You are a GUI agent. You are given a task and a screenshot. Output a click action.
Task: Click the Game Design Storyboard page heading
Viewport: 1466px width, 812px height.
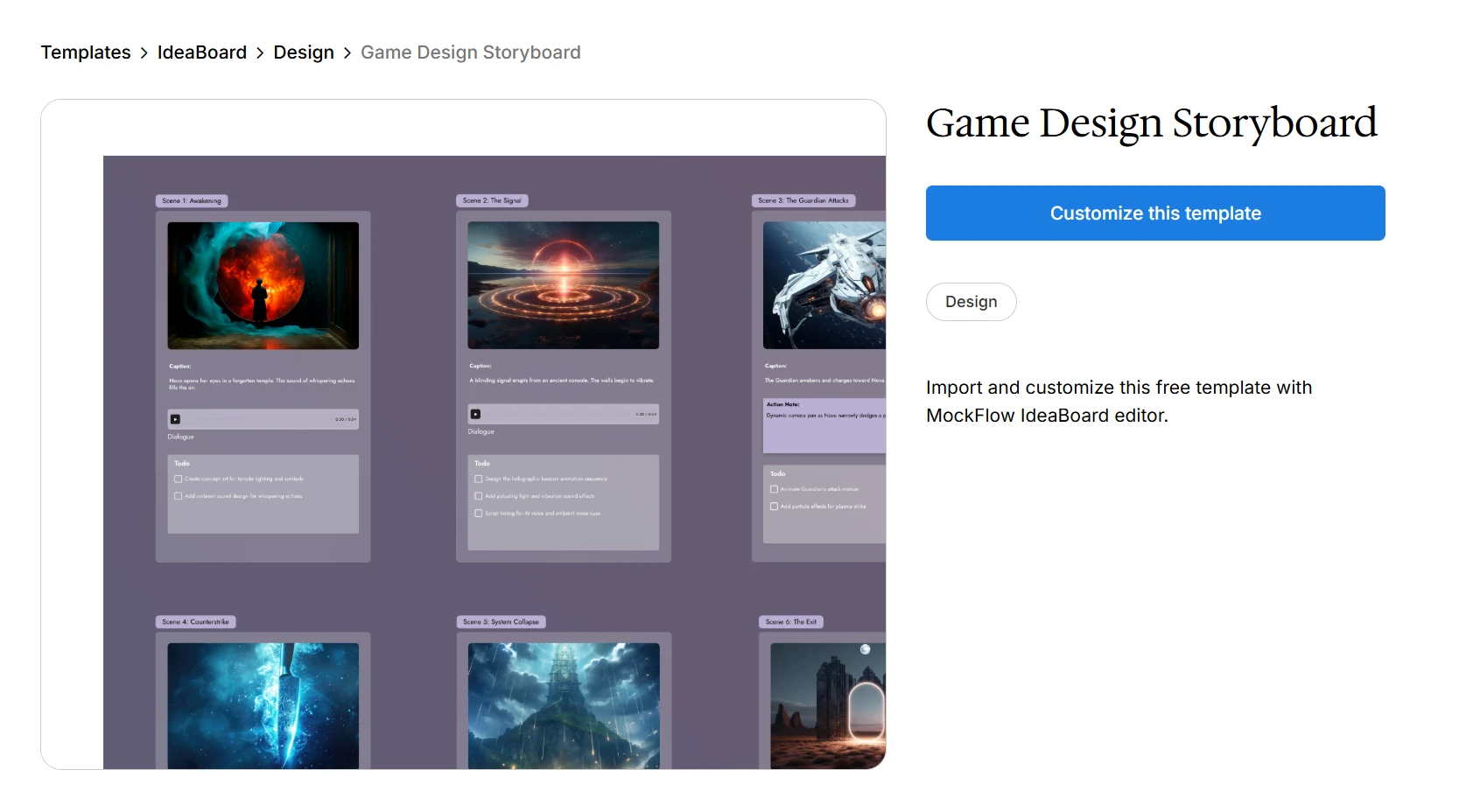tap(1151, 123)
